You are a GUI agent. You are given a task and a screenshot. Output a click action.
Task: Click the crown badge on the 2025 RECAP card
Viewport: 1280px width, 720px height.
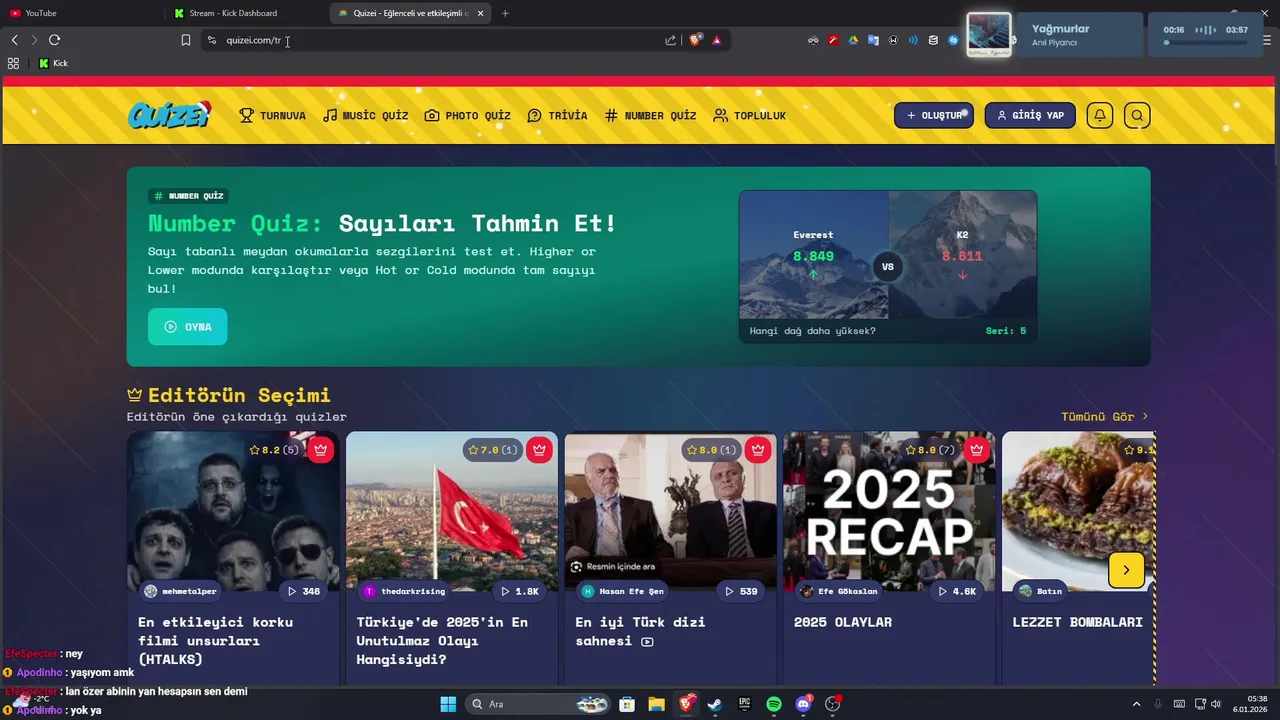tap(977, 450)
